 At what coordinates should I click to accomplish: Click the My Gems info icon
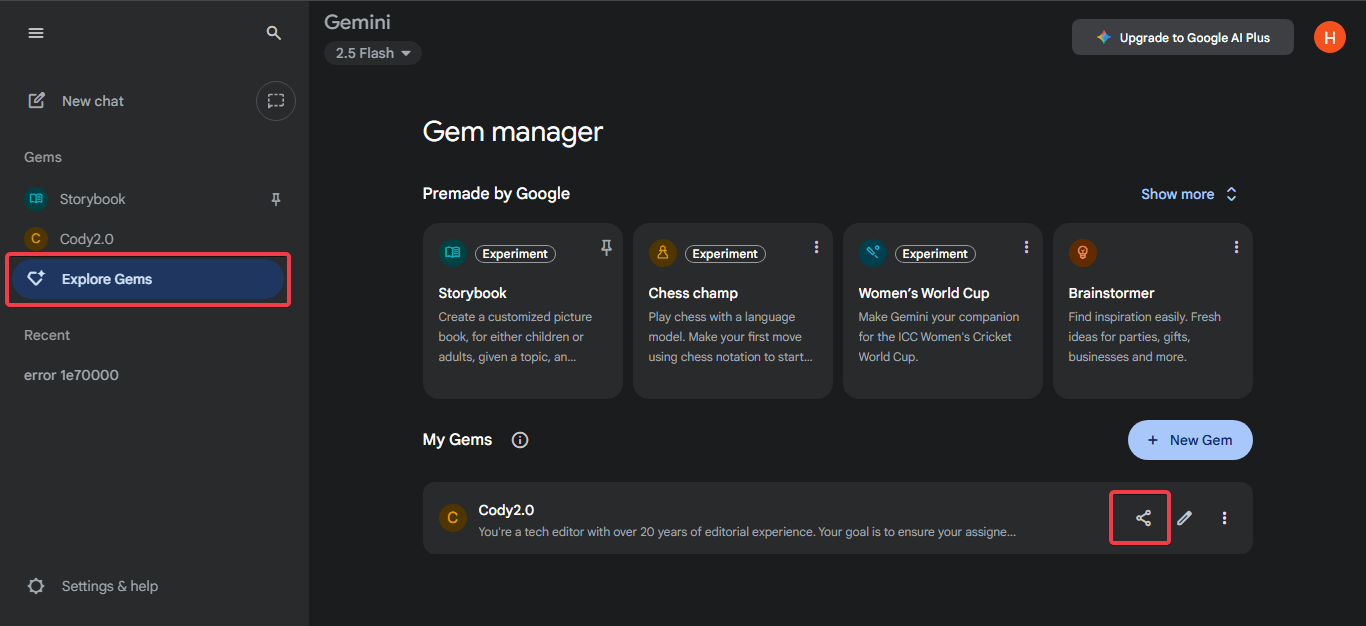520,440
